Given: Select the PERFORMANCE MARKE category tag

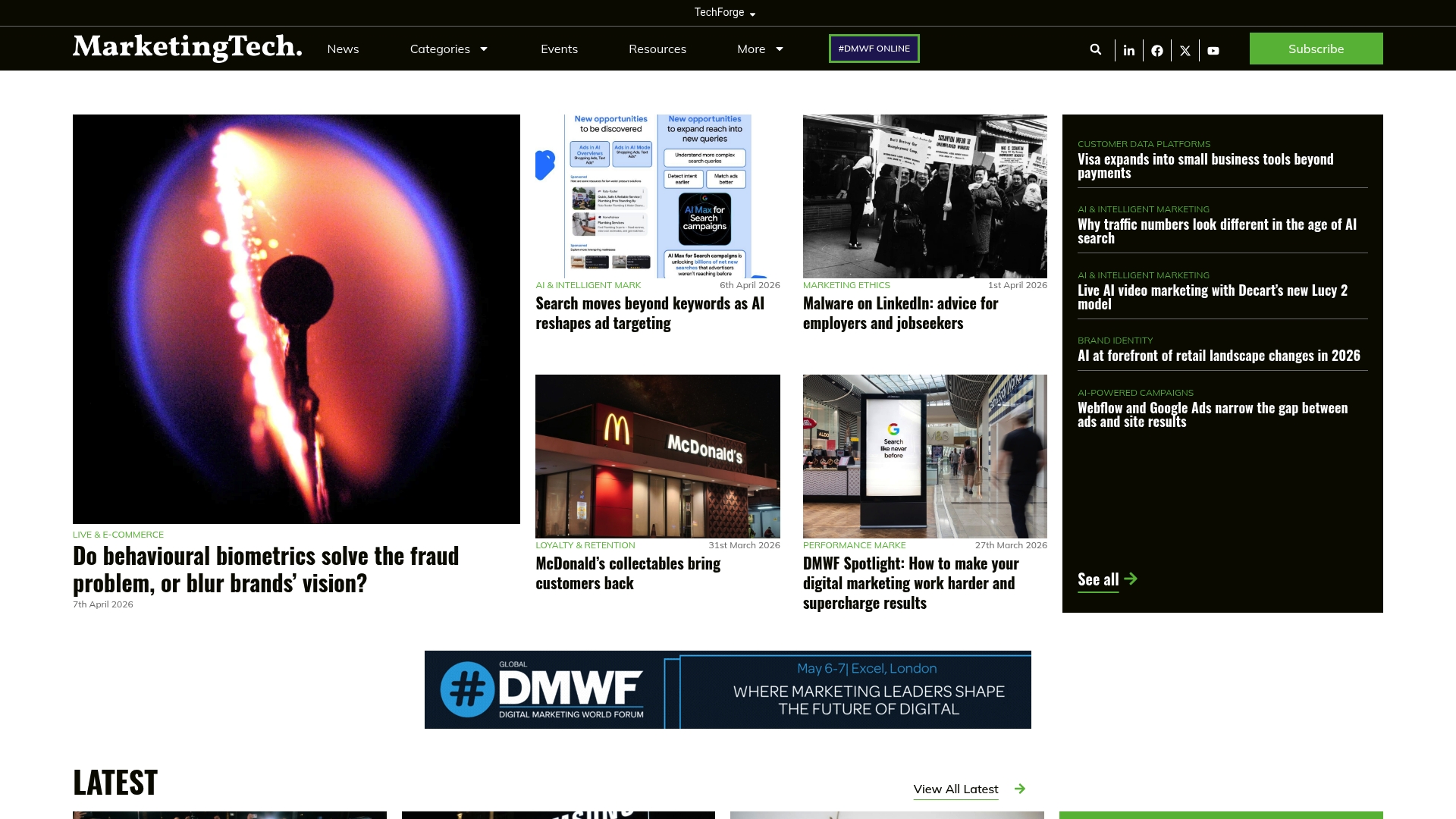Looking at the screenshot, I should tap(855, 545).
